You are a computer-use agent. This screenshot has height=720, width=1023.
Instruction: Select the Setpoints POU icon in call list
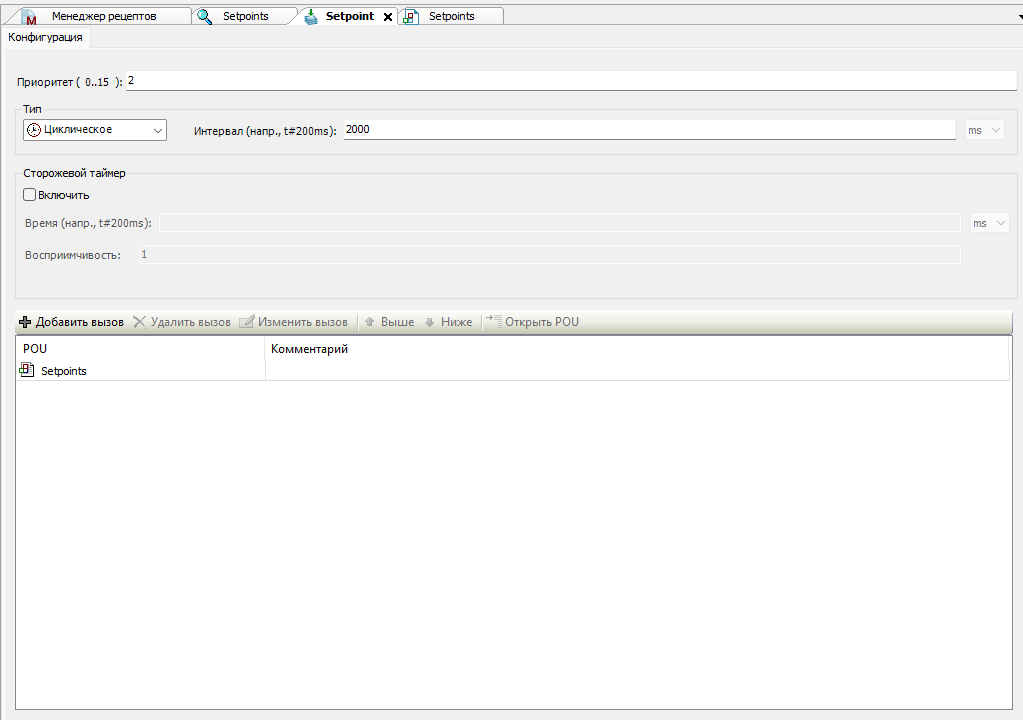pos(27,370)
